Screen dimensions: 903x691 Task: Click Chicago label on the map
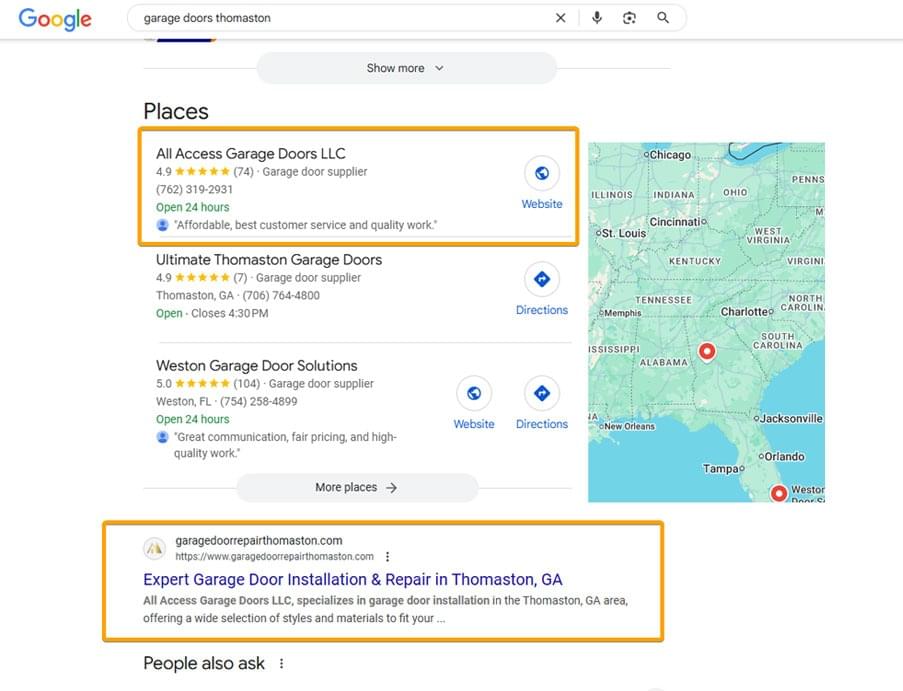[x=670, y=155]
